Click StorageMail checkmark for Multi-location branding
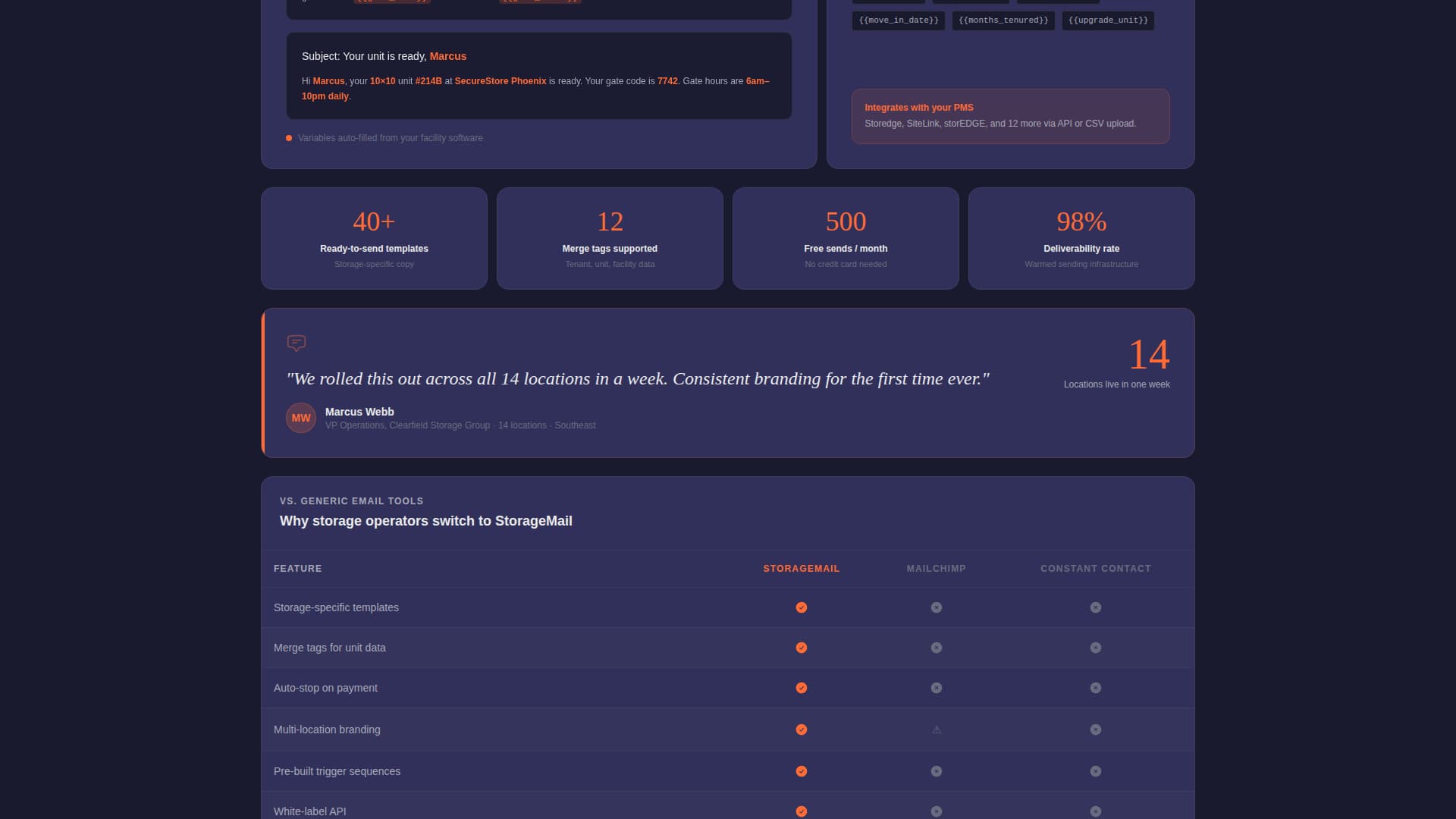This screenshot has width=1456, height=819. (802, 730)
